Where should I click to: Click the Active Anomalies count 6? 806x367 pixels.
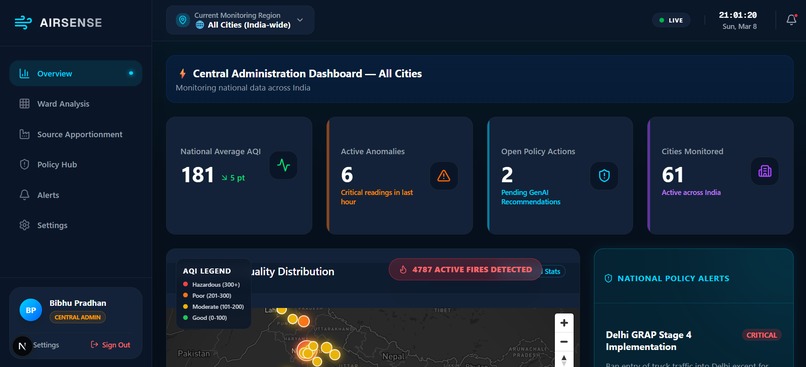coord(347,175)
